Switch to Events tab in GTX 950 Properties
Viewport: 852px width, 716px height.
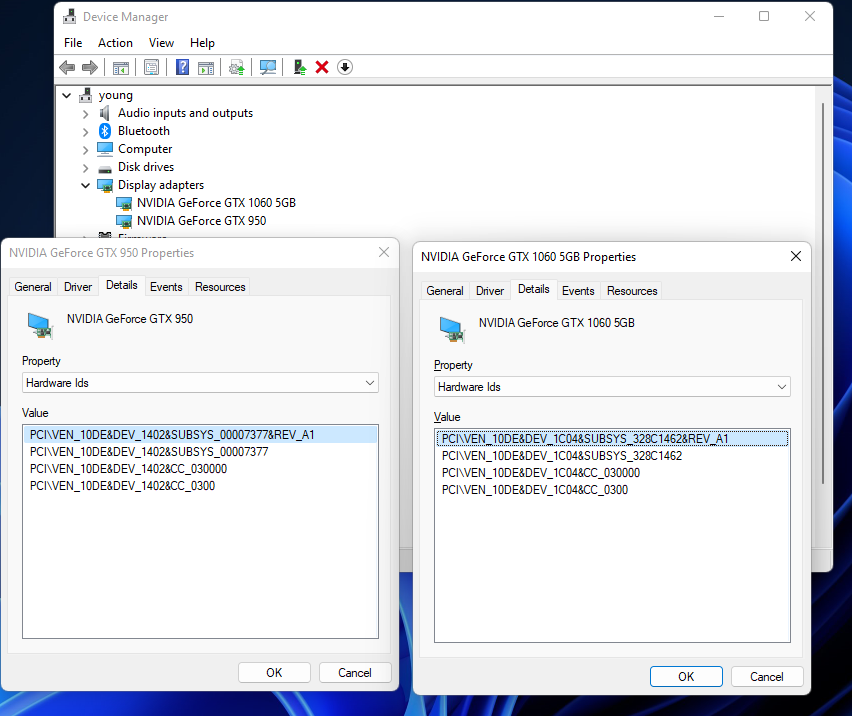point(166,287)
